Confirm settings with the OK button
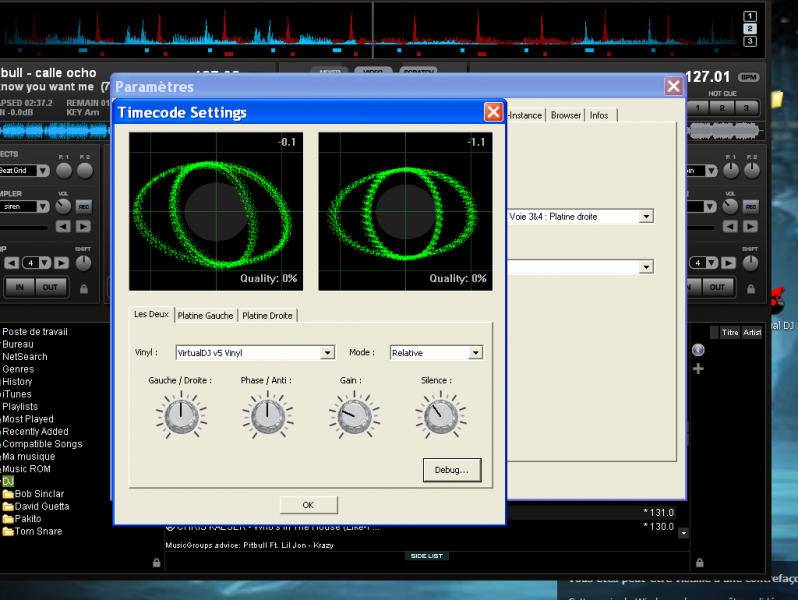 point(308,504)
